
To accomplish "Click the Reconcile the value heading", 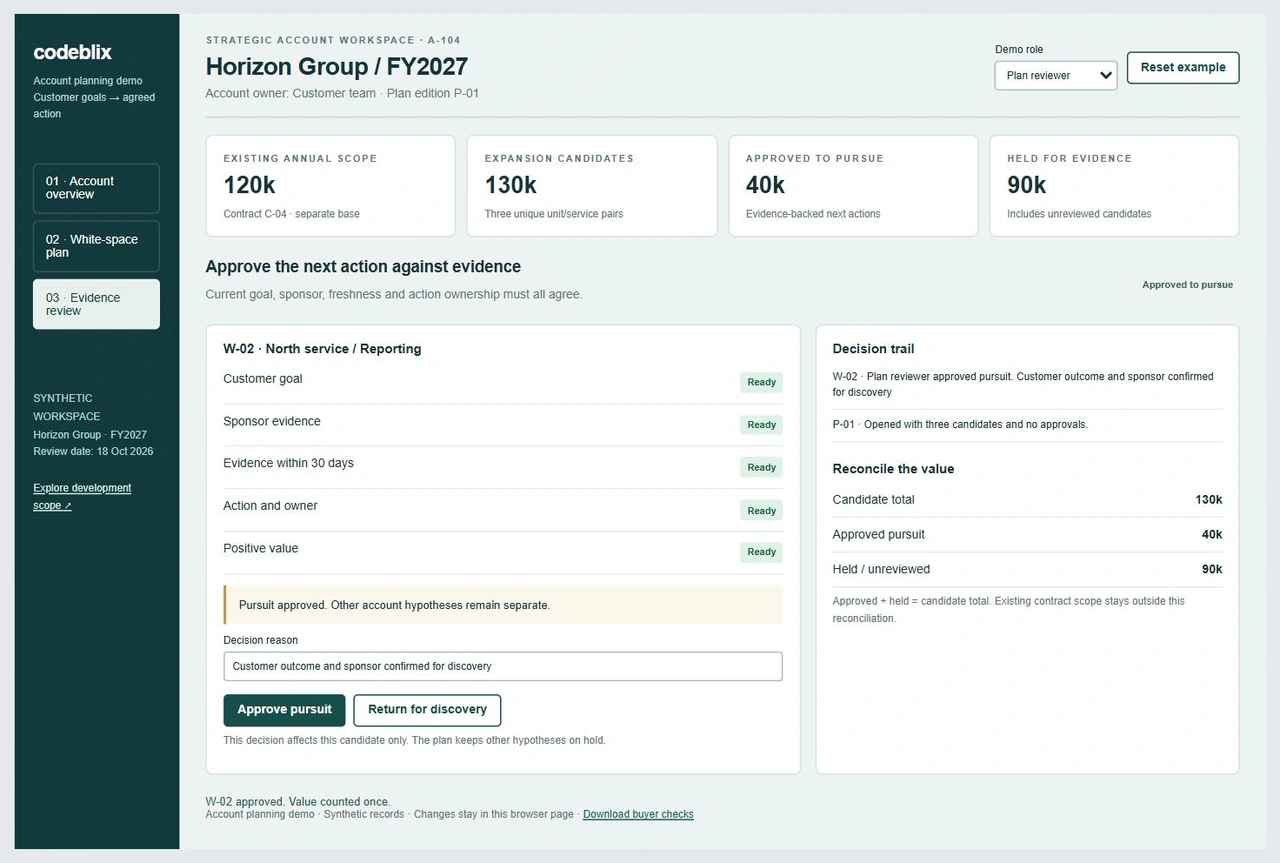I will coord(893,469).
